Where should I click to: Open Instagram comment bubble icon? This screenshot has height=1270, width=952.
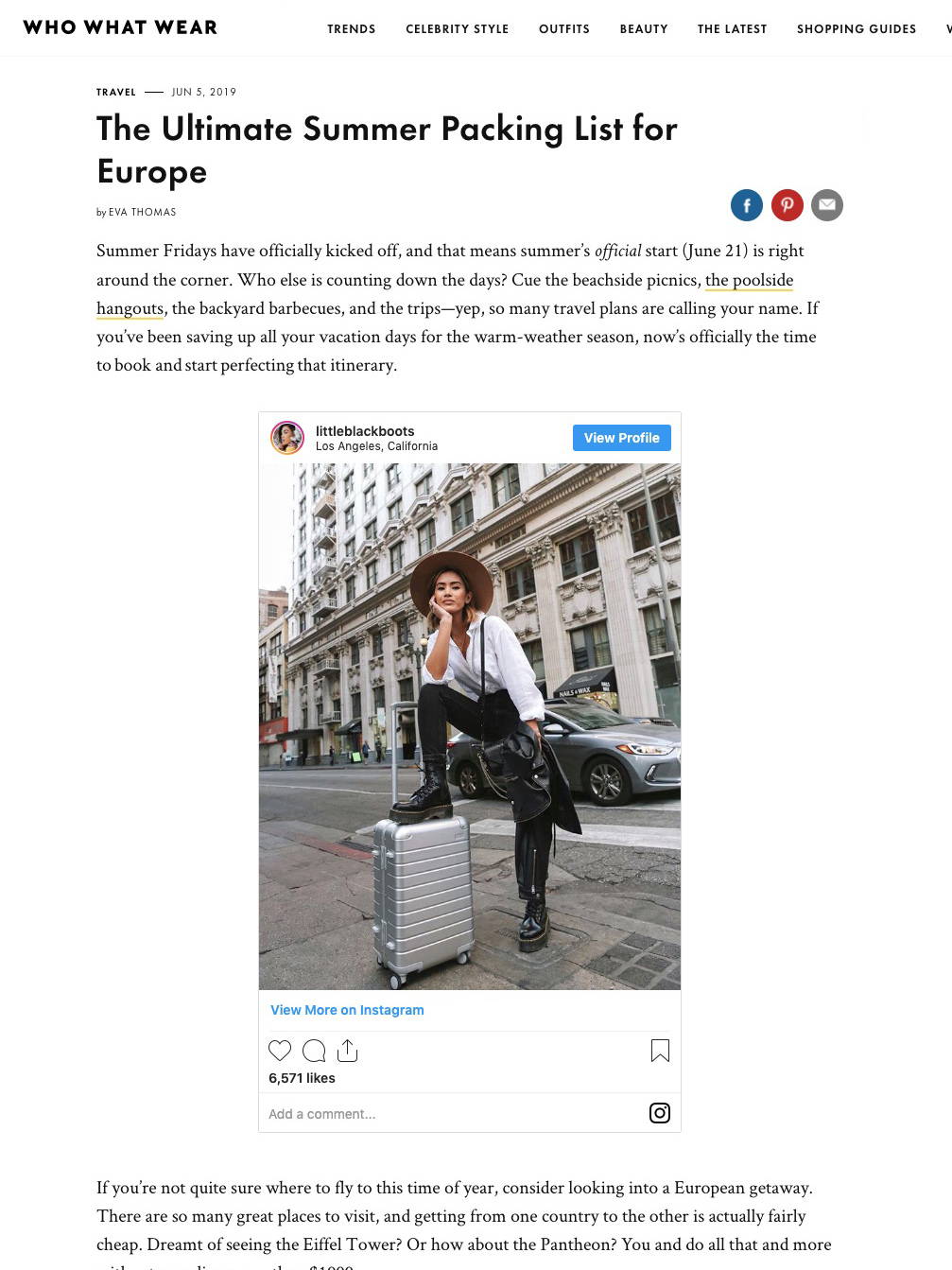(314, 1051)
